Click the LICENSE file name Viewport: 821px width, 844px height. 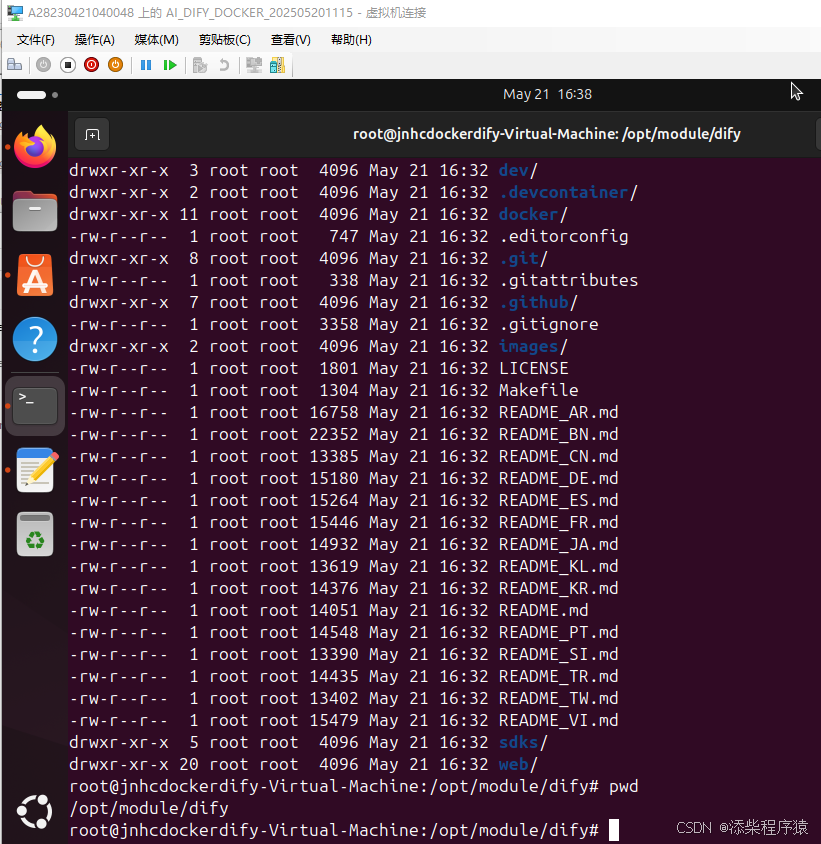[x=534, y=369]
